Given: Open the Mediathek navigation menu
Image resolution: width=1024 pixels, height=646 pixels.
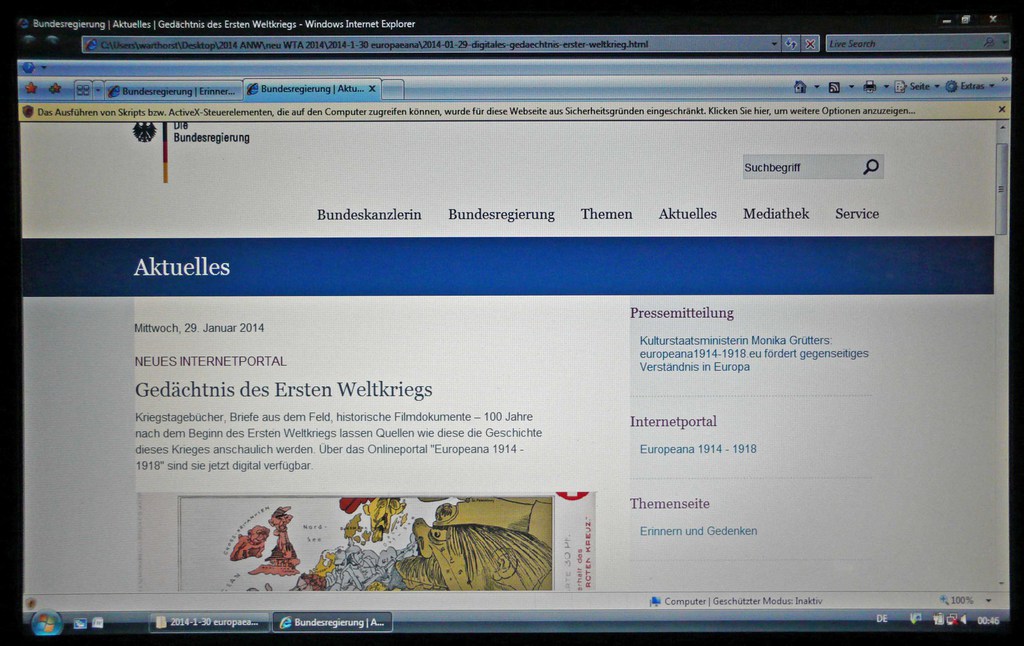Looking at the screenshot, I should tap(775, 214).
